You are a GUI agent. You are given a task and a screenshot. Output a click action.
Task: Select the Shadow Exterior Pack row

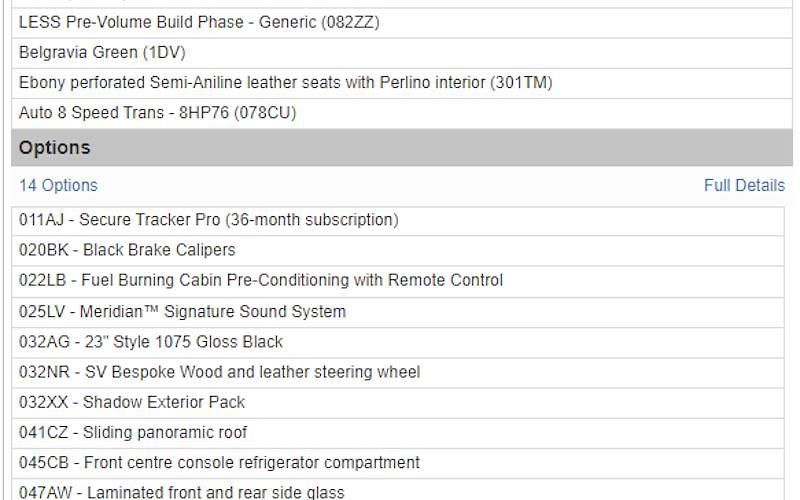point(398,403)
